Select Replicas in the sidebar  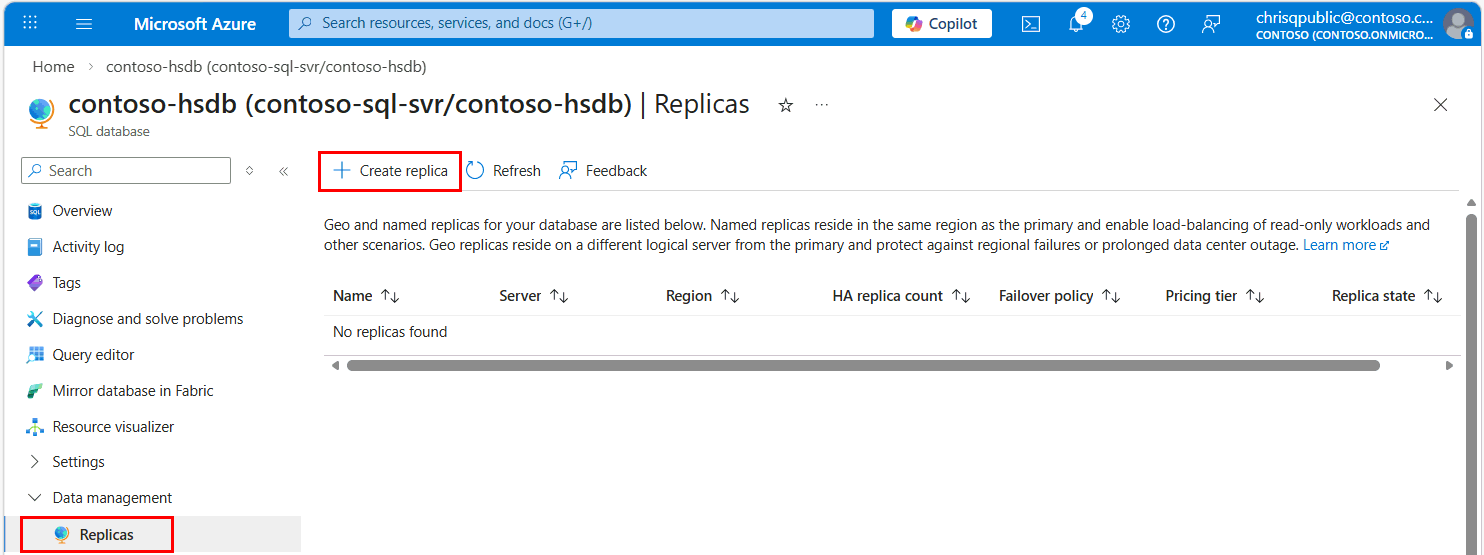coord(106,535)
